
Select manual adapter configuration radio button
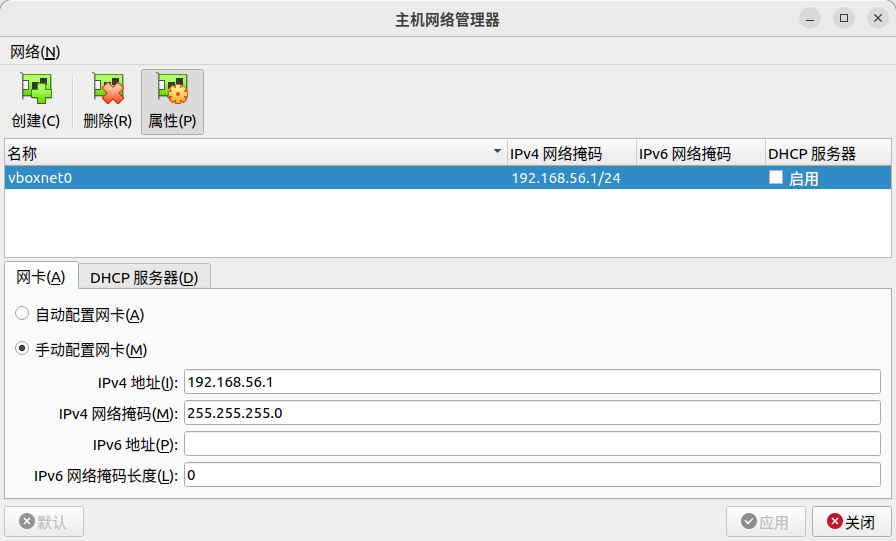point(22,349)
